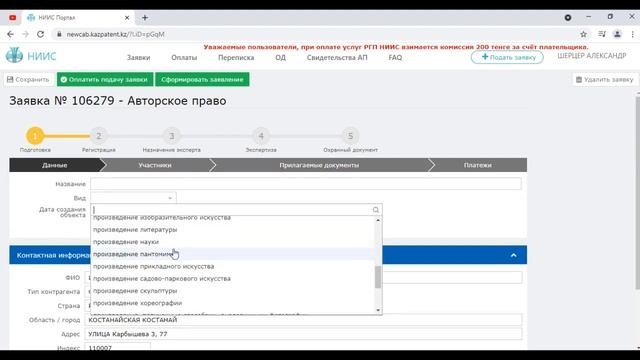Click the Название input field
Viewport: 640px width, 360px height.
[306, 184]
